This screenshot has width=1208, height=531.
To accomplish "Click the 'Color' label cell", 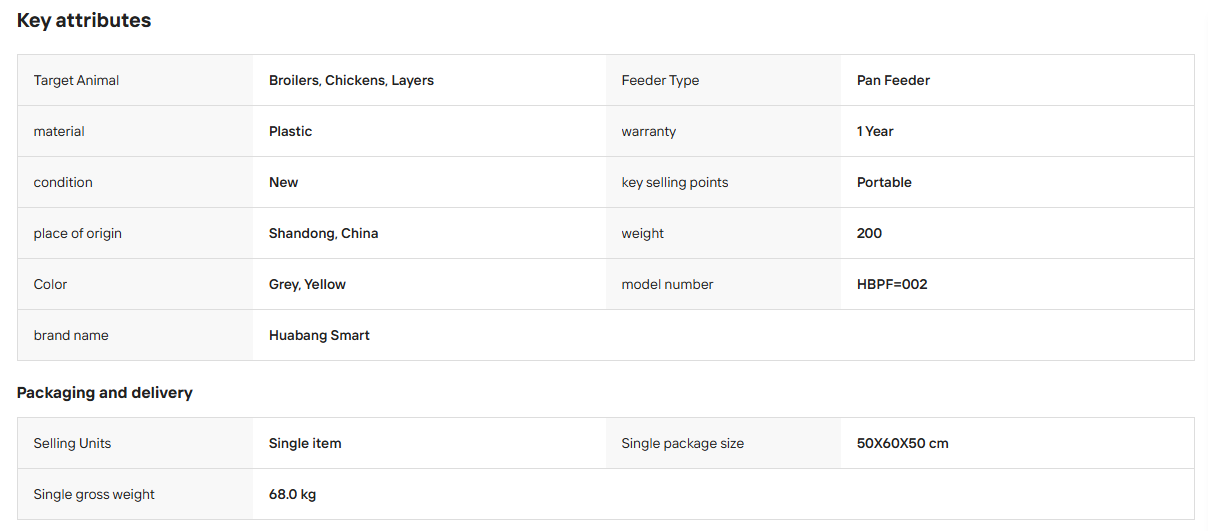I will click(135, 284).
